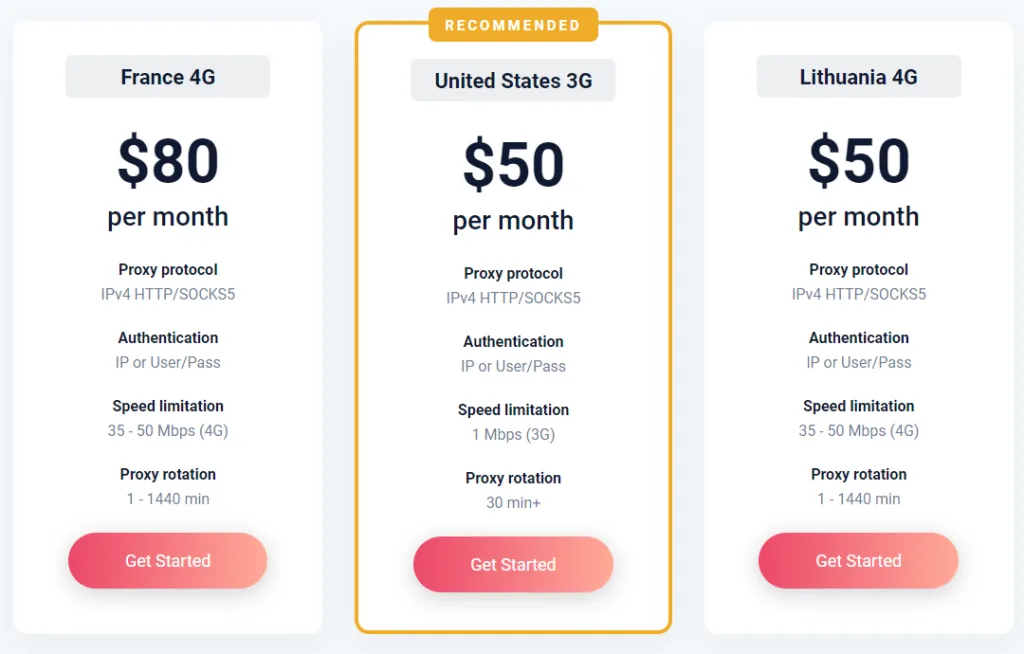Click Authentication heading in the United States card

coord(513,341)
